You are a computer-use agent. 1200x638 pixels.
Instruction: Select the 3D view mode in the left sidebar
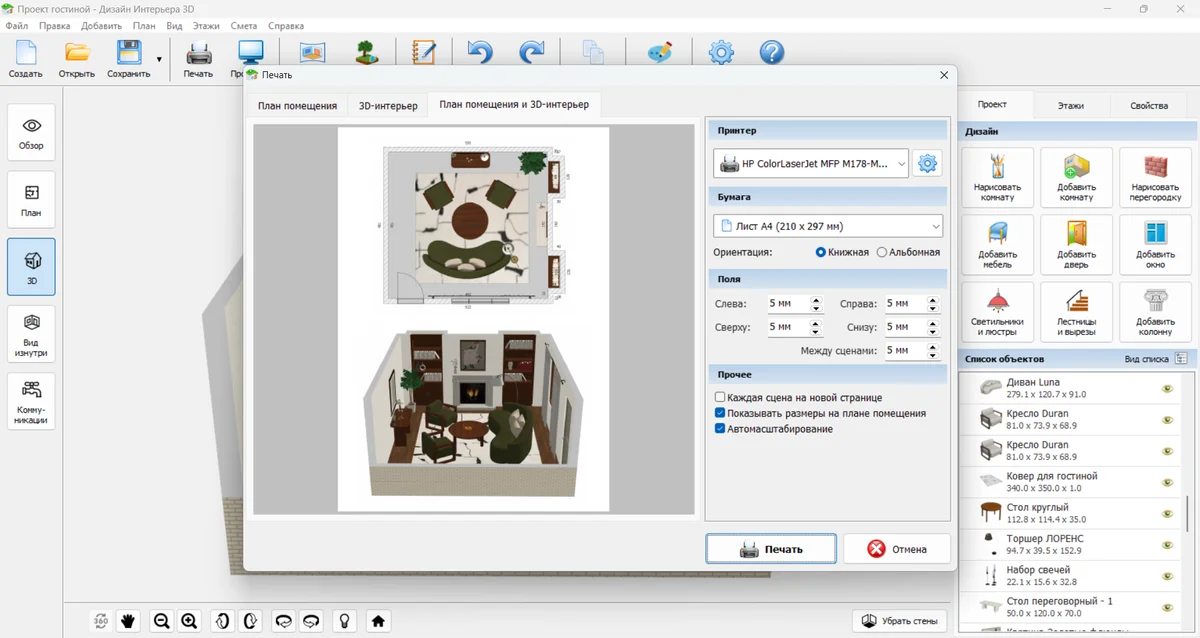[31, 267]
